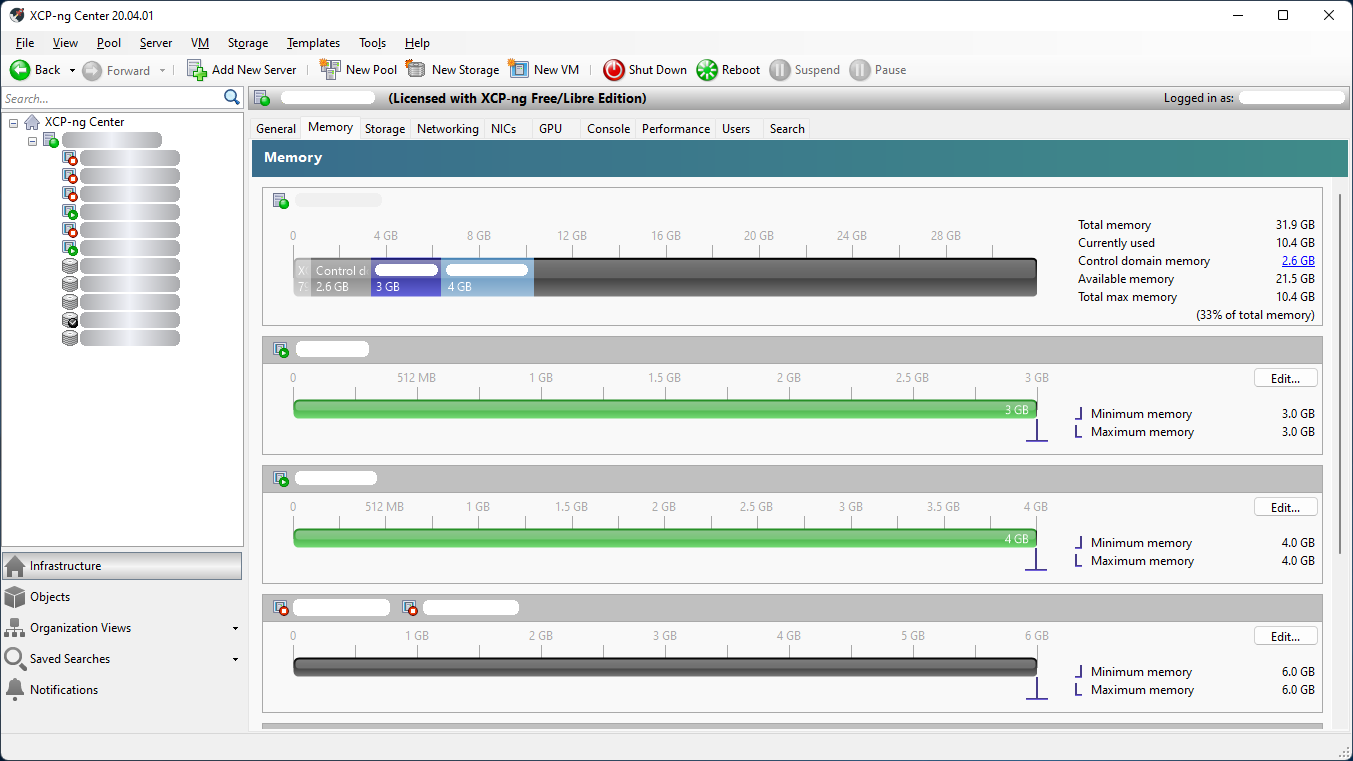Open the New Storage wizard icon
1353x761 pixels.
[x=416, y=69]
